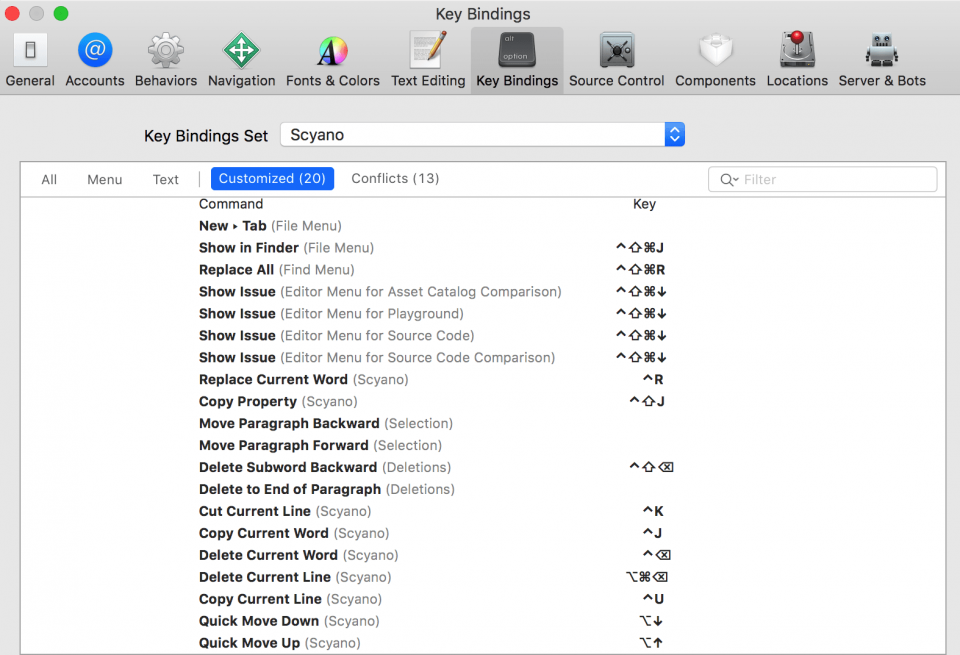
Task: Open the Key Bindings Set dropdown
Action: [x=674, y=132]
